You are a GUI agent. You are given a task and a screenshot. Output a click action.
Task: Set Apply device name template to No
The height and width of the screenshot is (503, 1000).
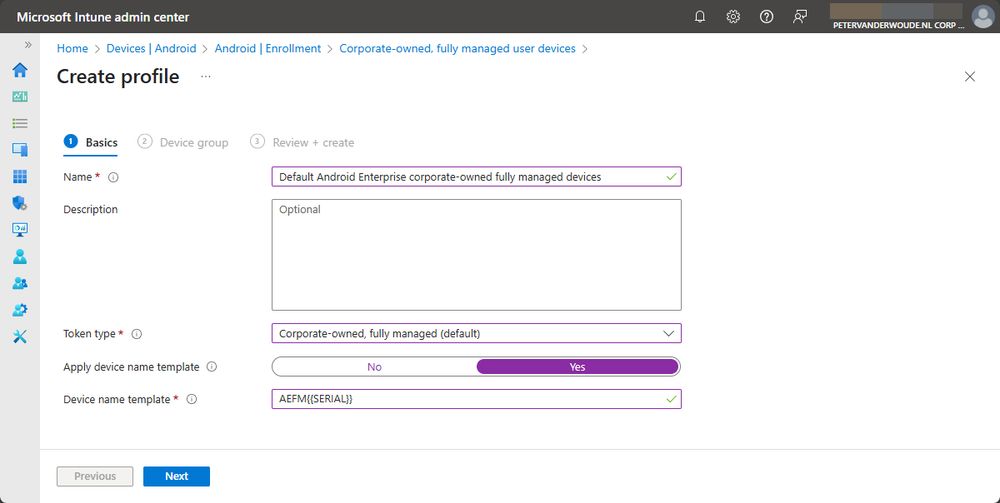(374, 367)
